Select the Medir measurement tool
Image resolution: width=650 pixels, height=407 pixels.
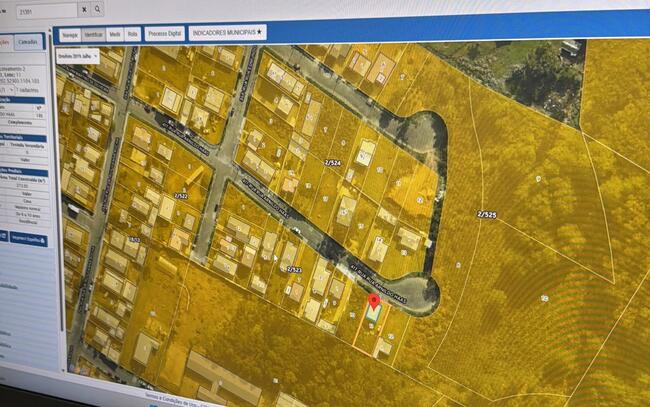115,34
